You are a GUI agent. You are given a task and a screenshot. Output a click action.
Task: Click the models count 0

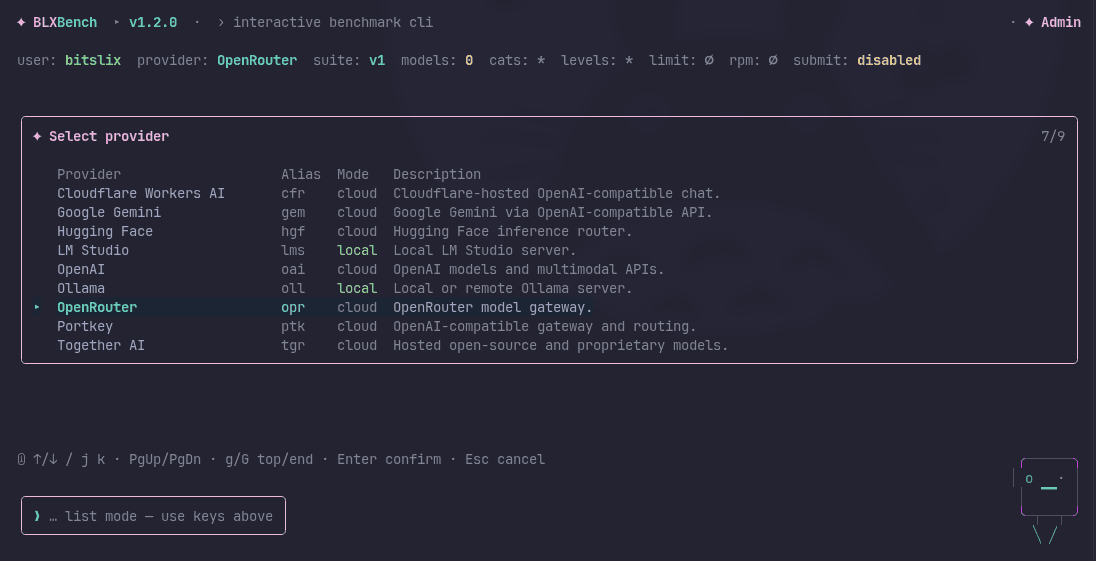coord(469,61)
